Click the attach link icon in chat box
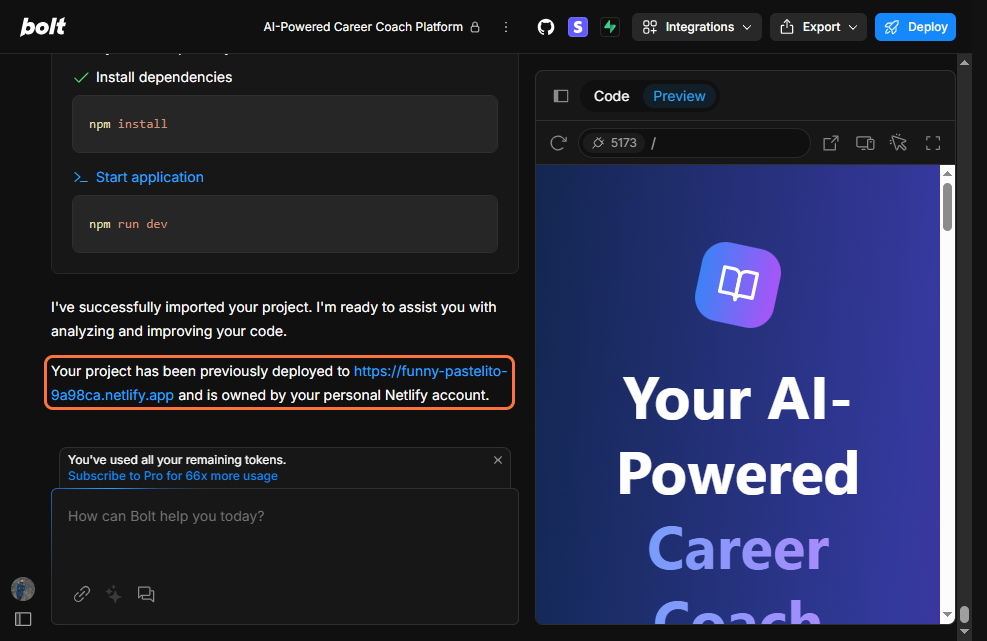Viewport: 987px width, 641px height. click(x=82, y=594)
